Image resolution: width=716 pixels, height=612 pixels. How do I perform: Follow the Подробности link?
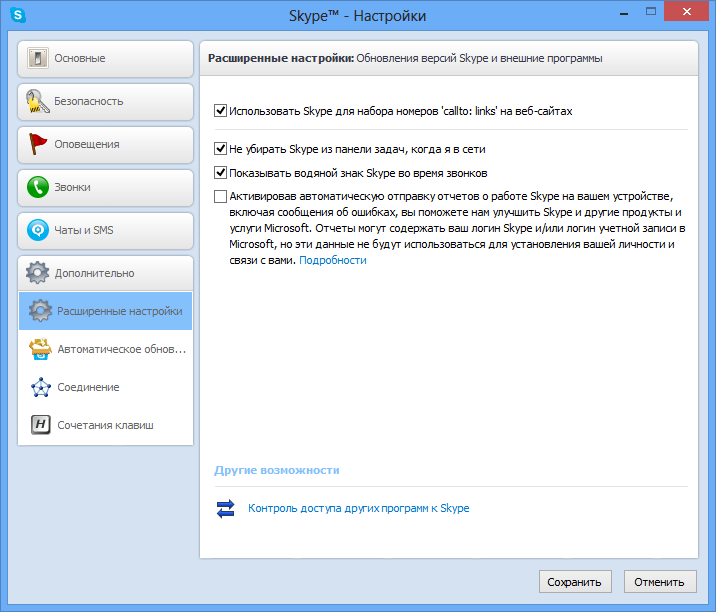click(332, 260)
